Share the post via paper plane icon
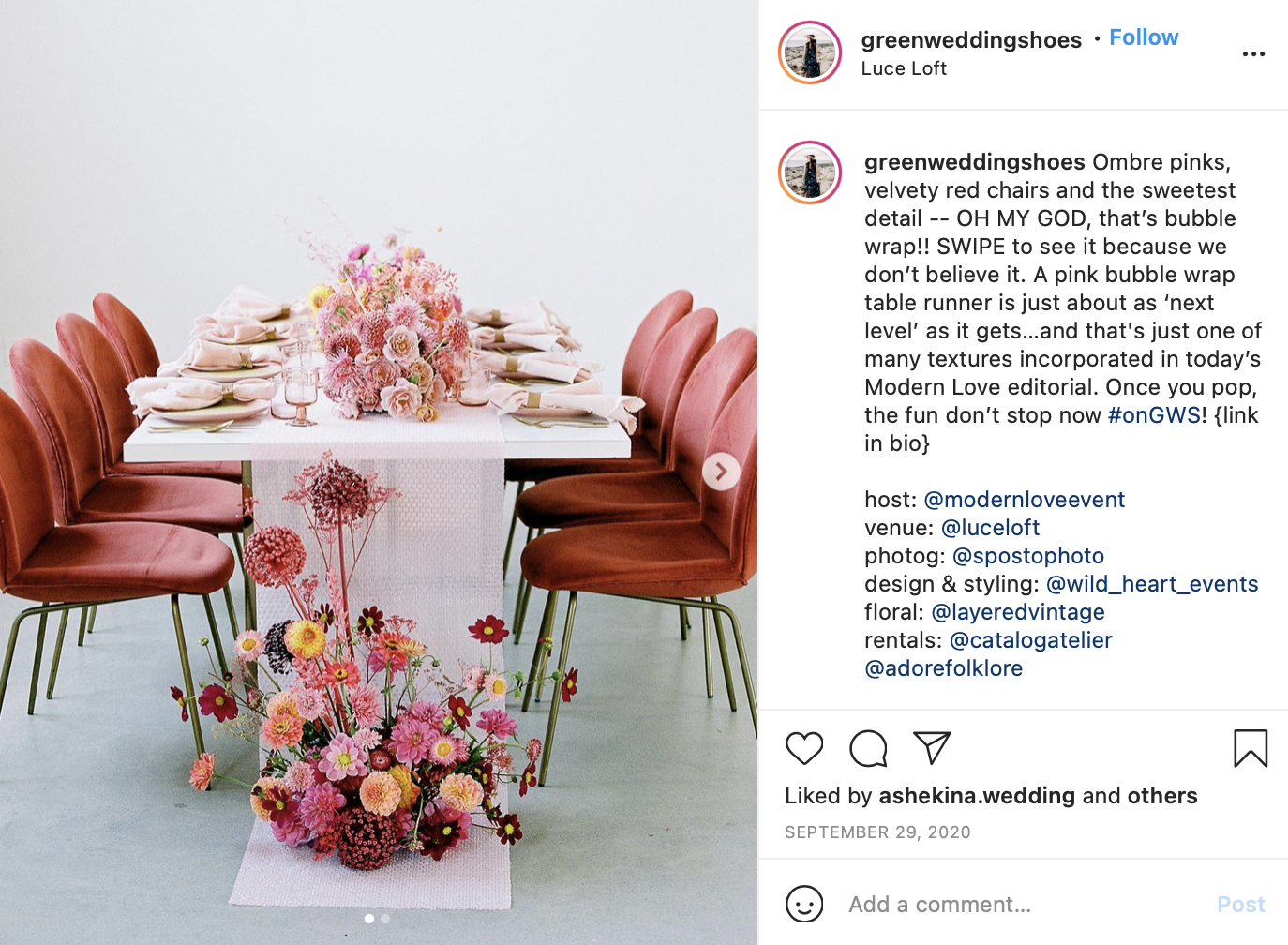This screenshot has height=945, width=1288. click(932, 747)
